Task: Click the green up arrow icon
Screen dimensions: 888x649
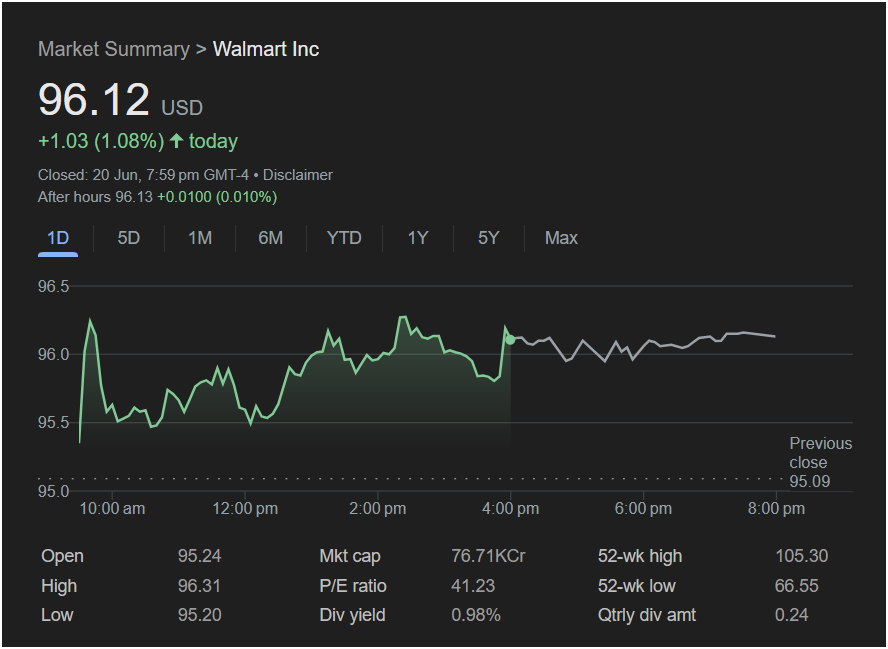Action: [x=176, y=141]
